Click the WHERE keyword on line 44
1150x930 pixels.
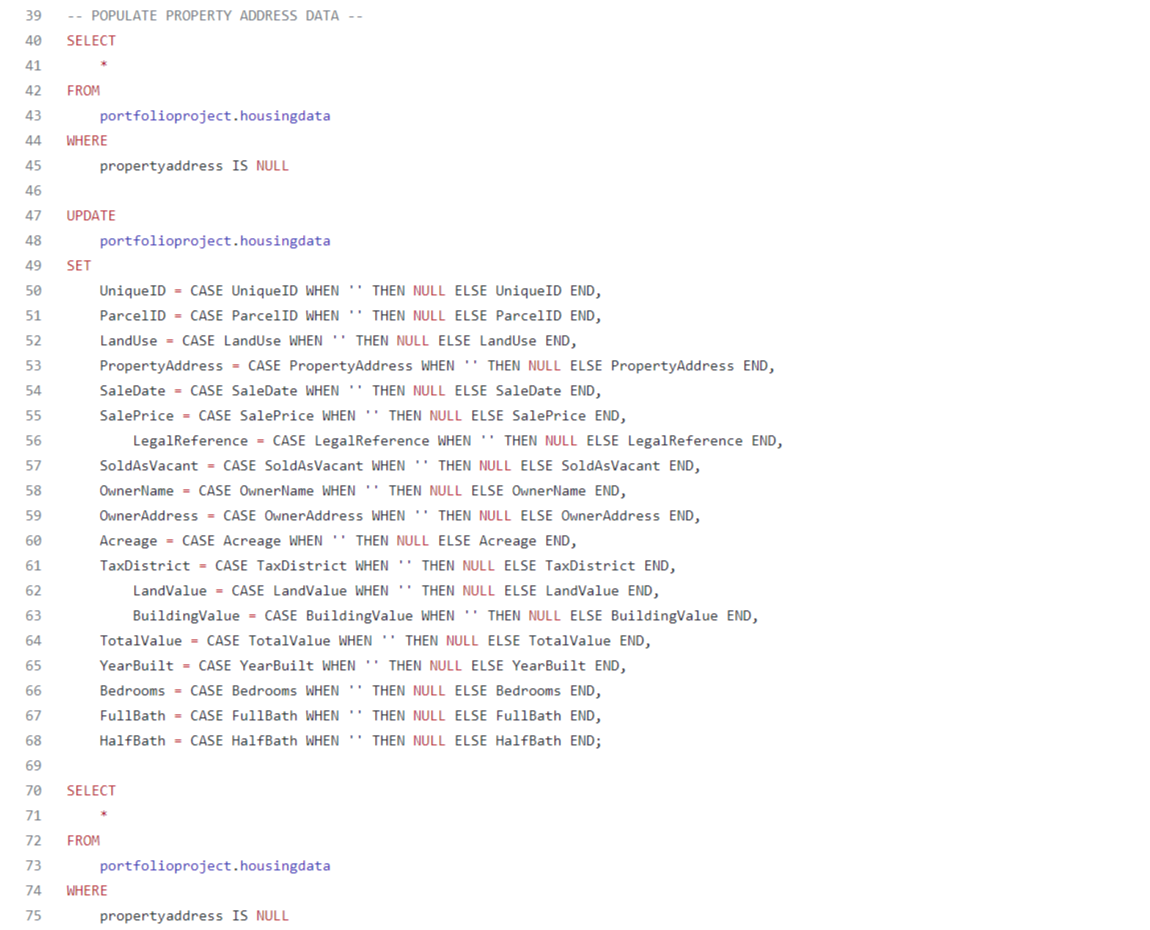[87, 140]
